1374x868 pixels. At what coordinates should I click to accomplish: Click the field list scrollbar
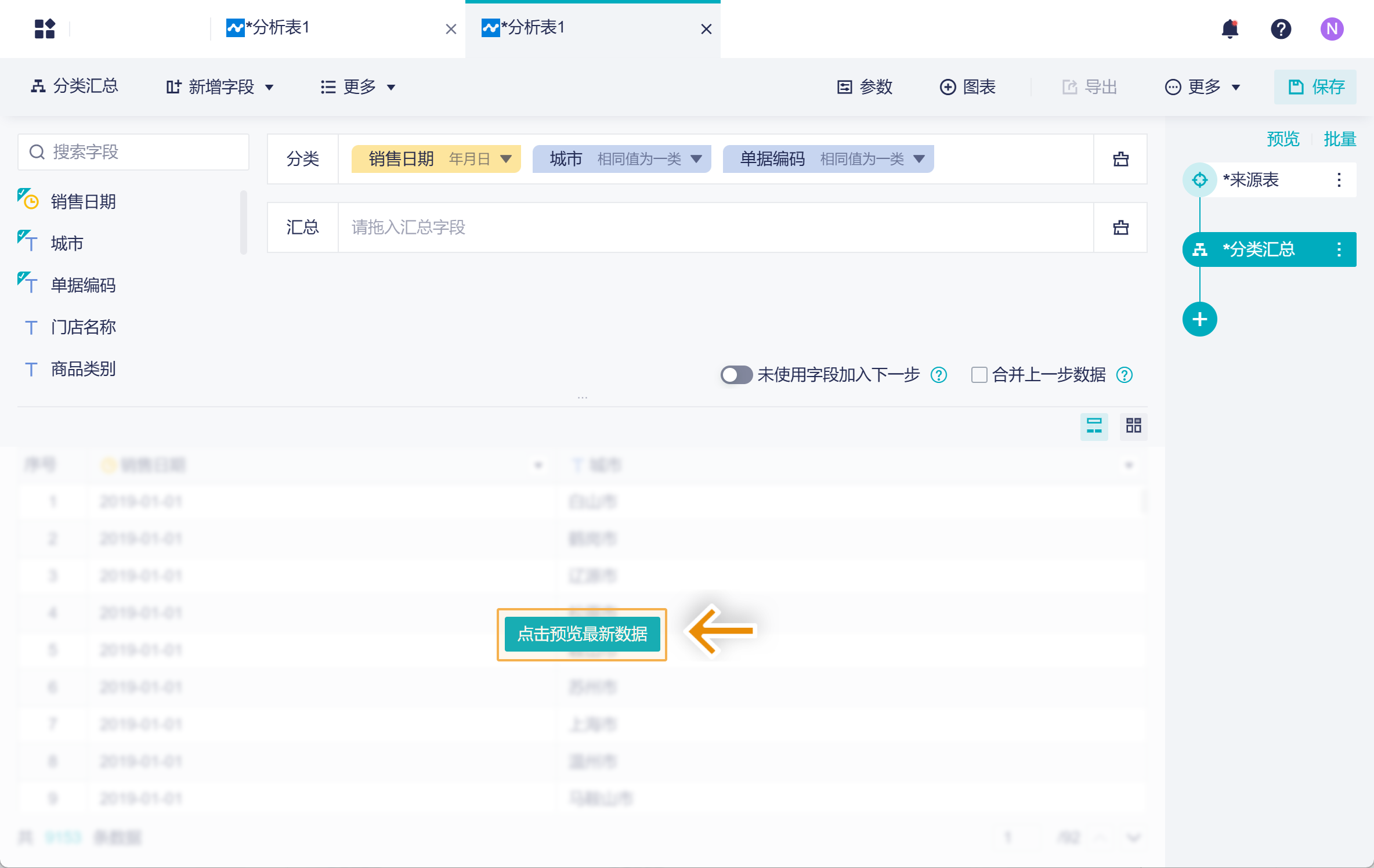[x=244, y=222]
